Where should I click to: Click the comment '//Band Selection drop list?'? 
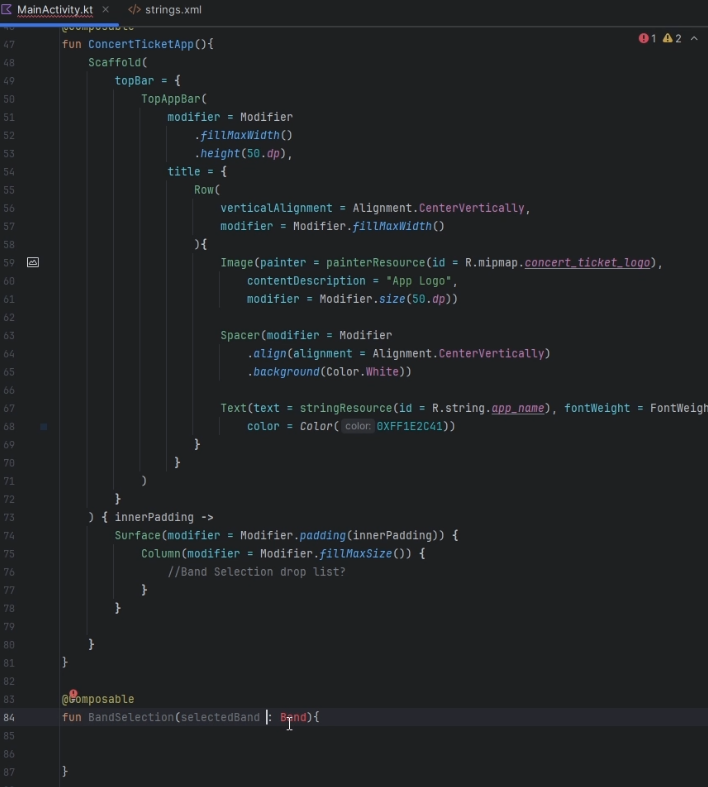pos(256,572)
